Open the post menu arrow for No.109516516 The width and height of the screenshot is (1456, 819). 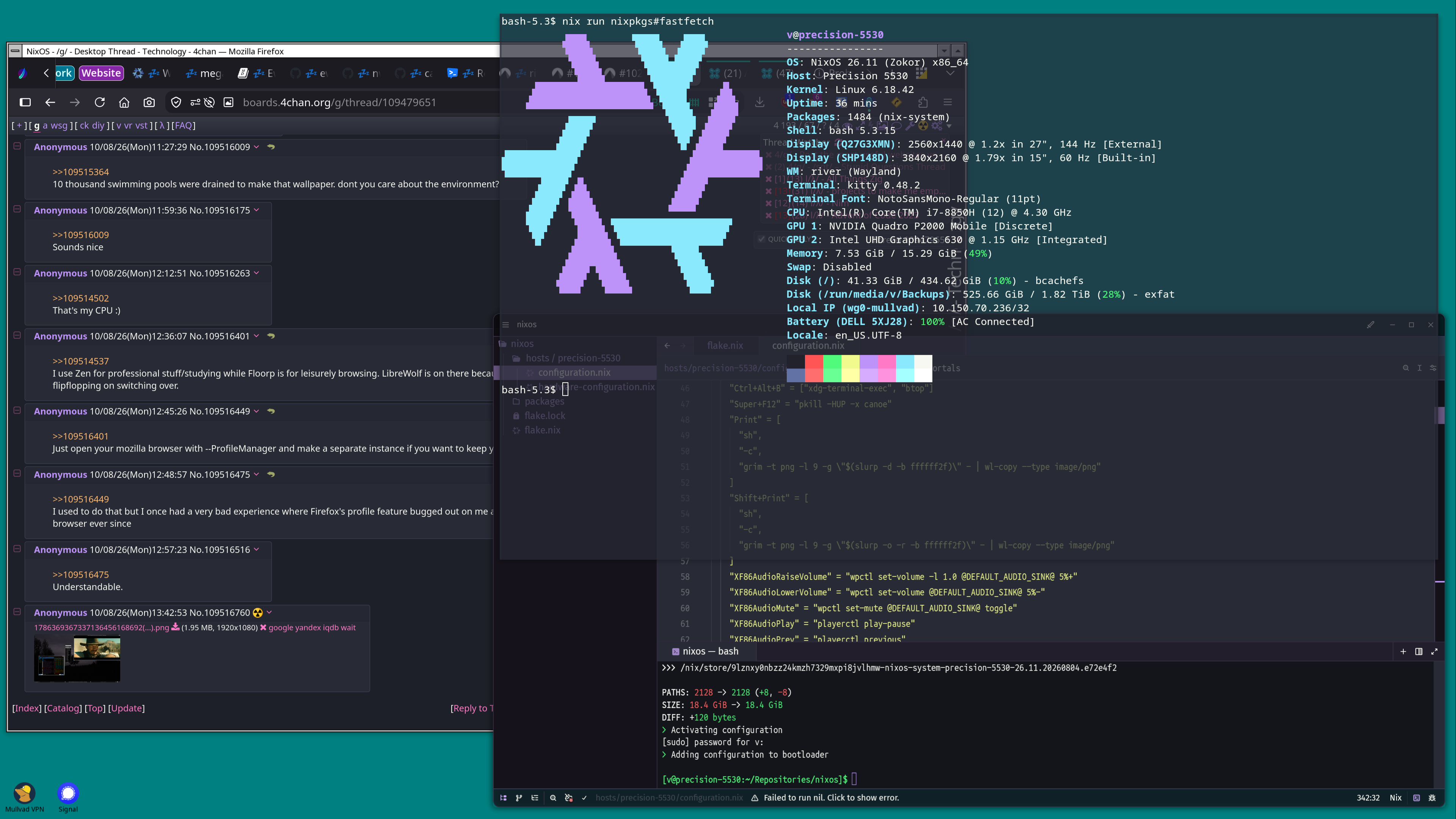[257, 549]
